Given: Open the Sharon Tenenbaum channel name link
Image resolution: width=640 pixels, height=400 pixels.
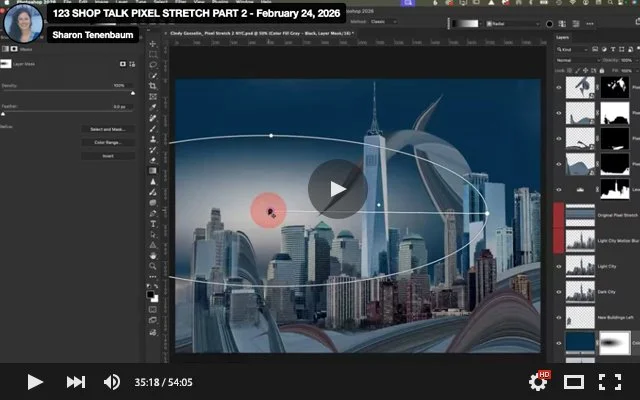Looking at the screenshot, I should point(93,35).
